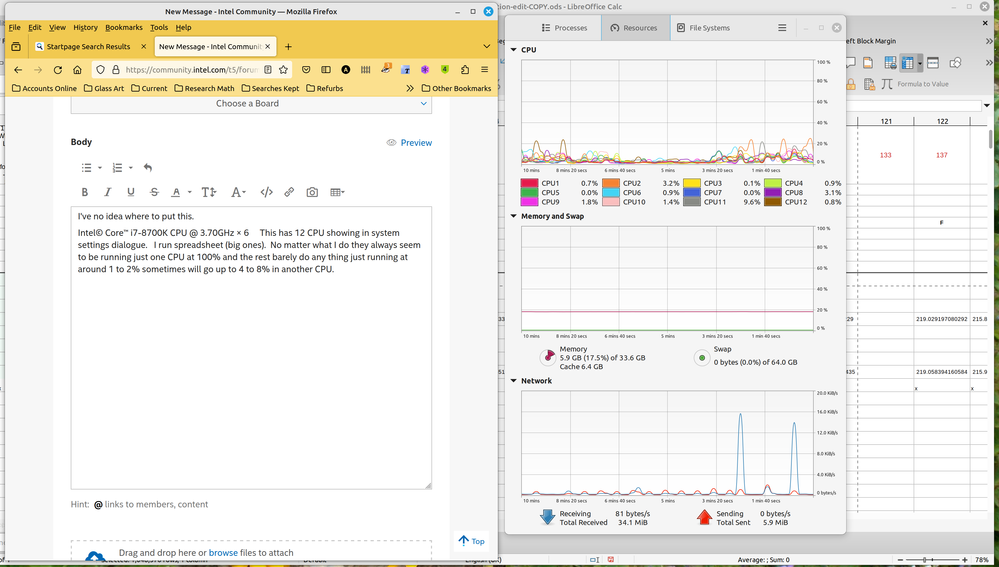Open the font family dropdown
Viewport: 999px width, 567px height.
click(x=238, y=192)
